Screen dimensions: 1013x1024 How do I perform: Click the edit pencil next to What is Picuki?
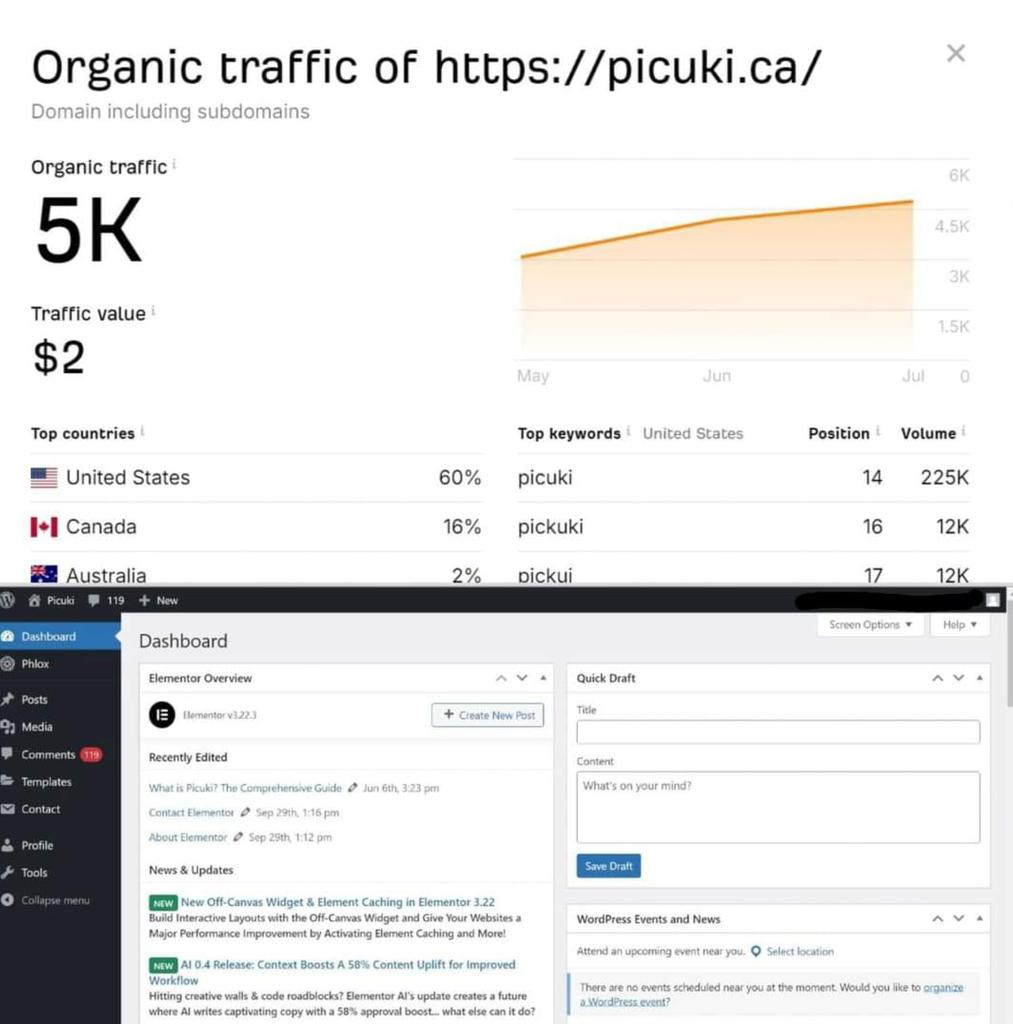[x=353, y=788]
